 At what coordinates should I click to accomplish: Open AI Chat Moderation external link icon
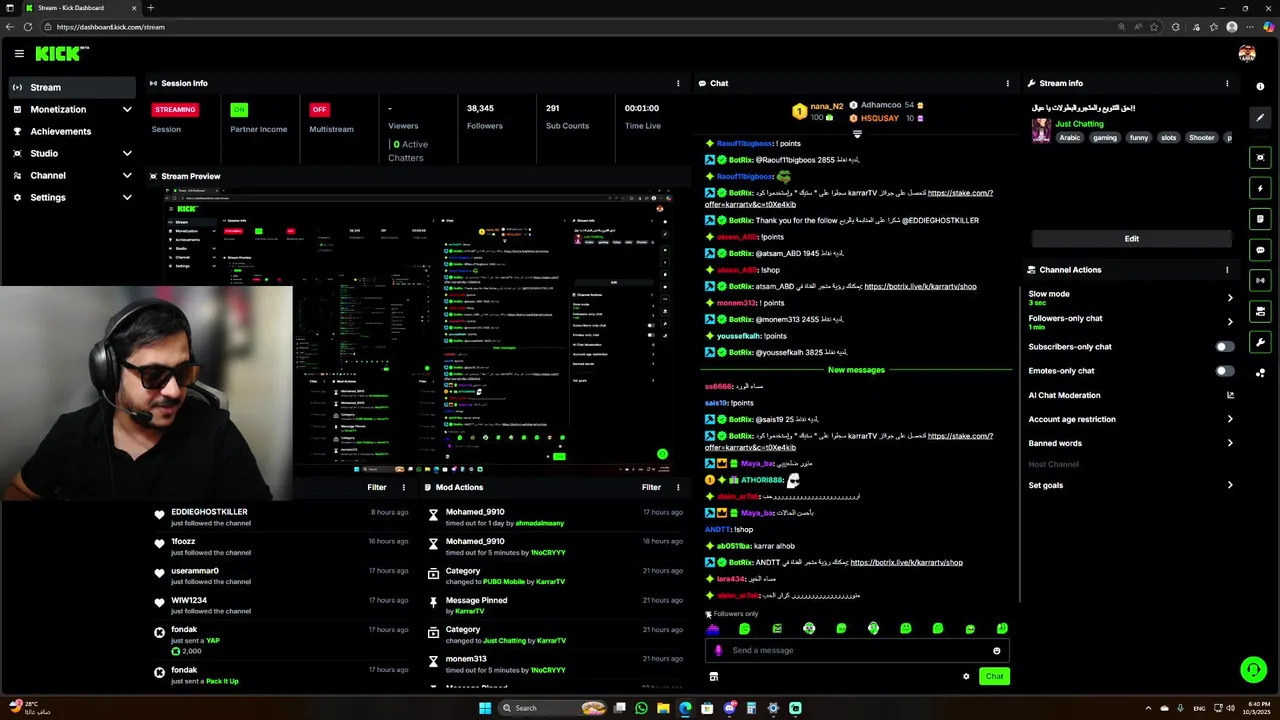(1230, 395)
